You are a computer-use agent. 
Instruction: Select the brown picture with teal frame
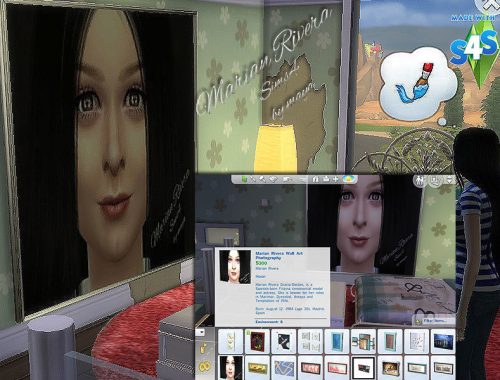(390, 341)
